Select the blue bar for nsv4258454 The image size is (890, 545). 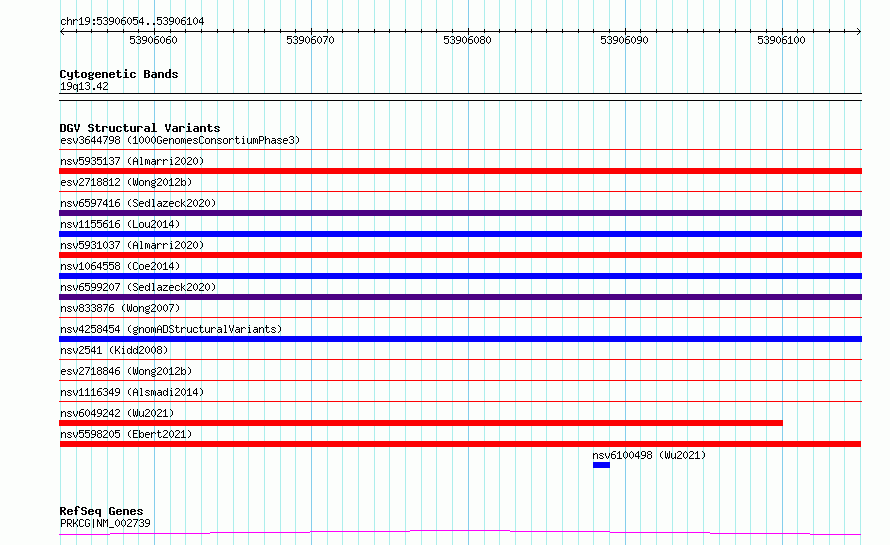click(460, 339)
